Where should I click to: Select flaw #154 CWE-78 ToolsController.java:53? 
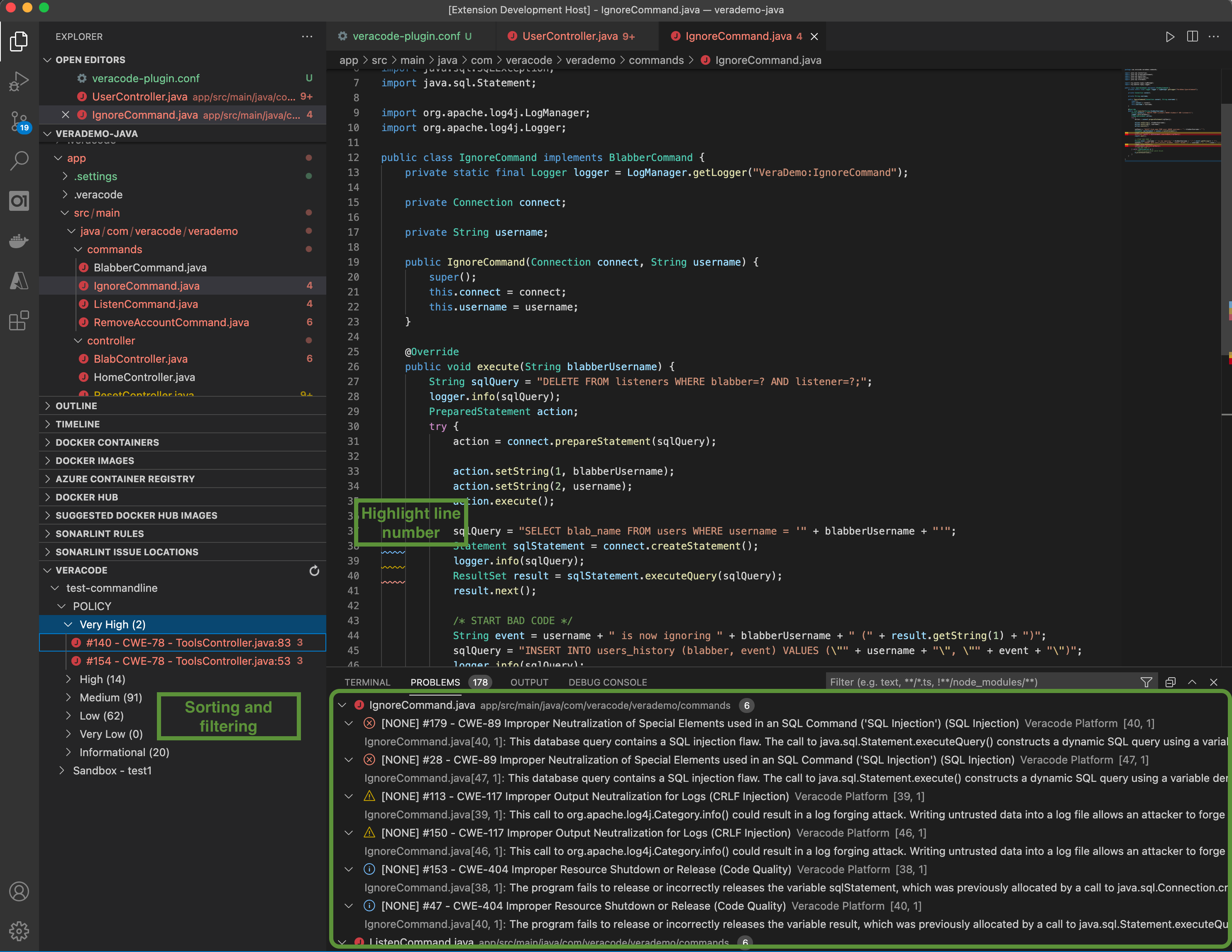coord(188,661)
